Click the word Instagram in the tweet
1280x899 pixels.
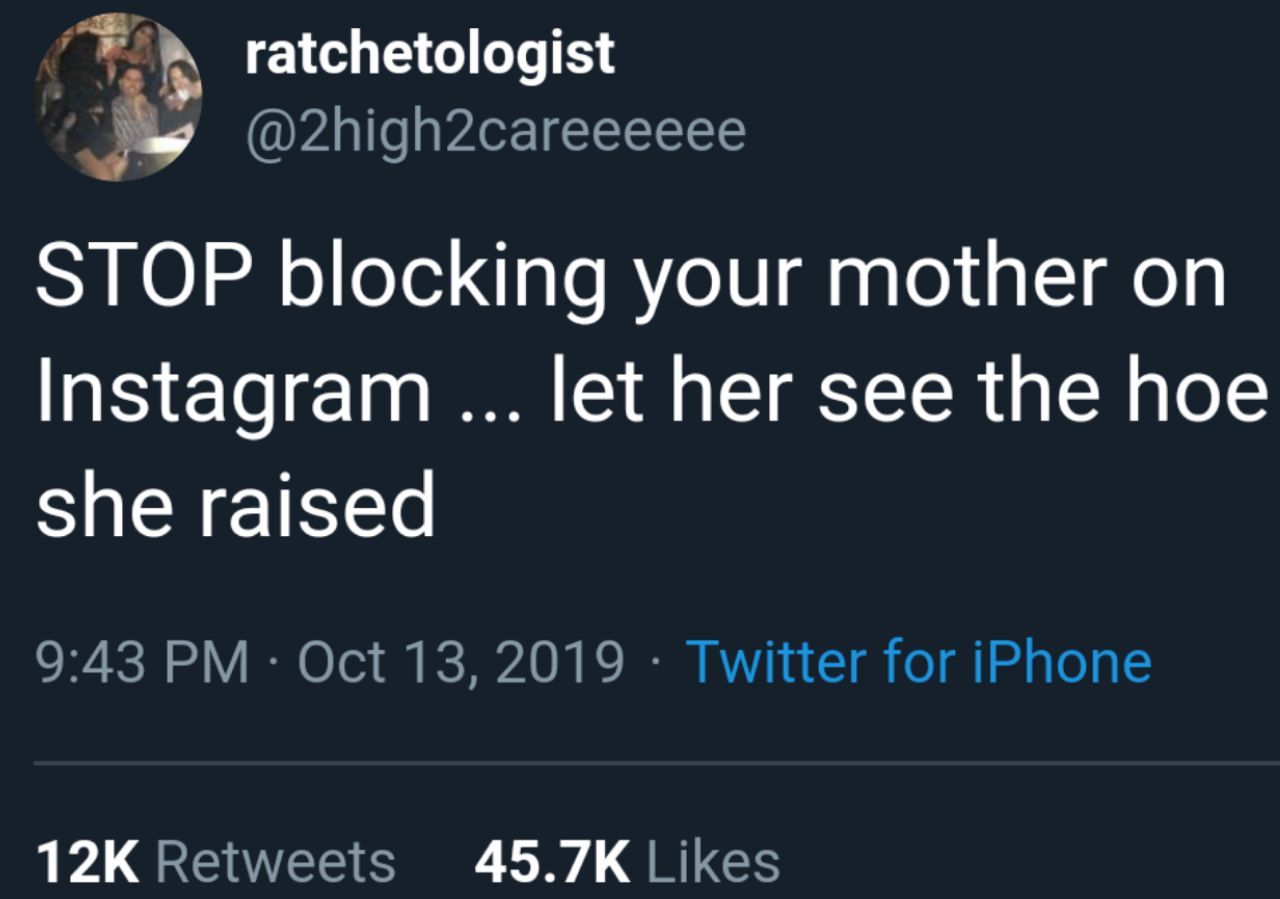(233, 392)
